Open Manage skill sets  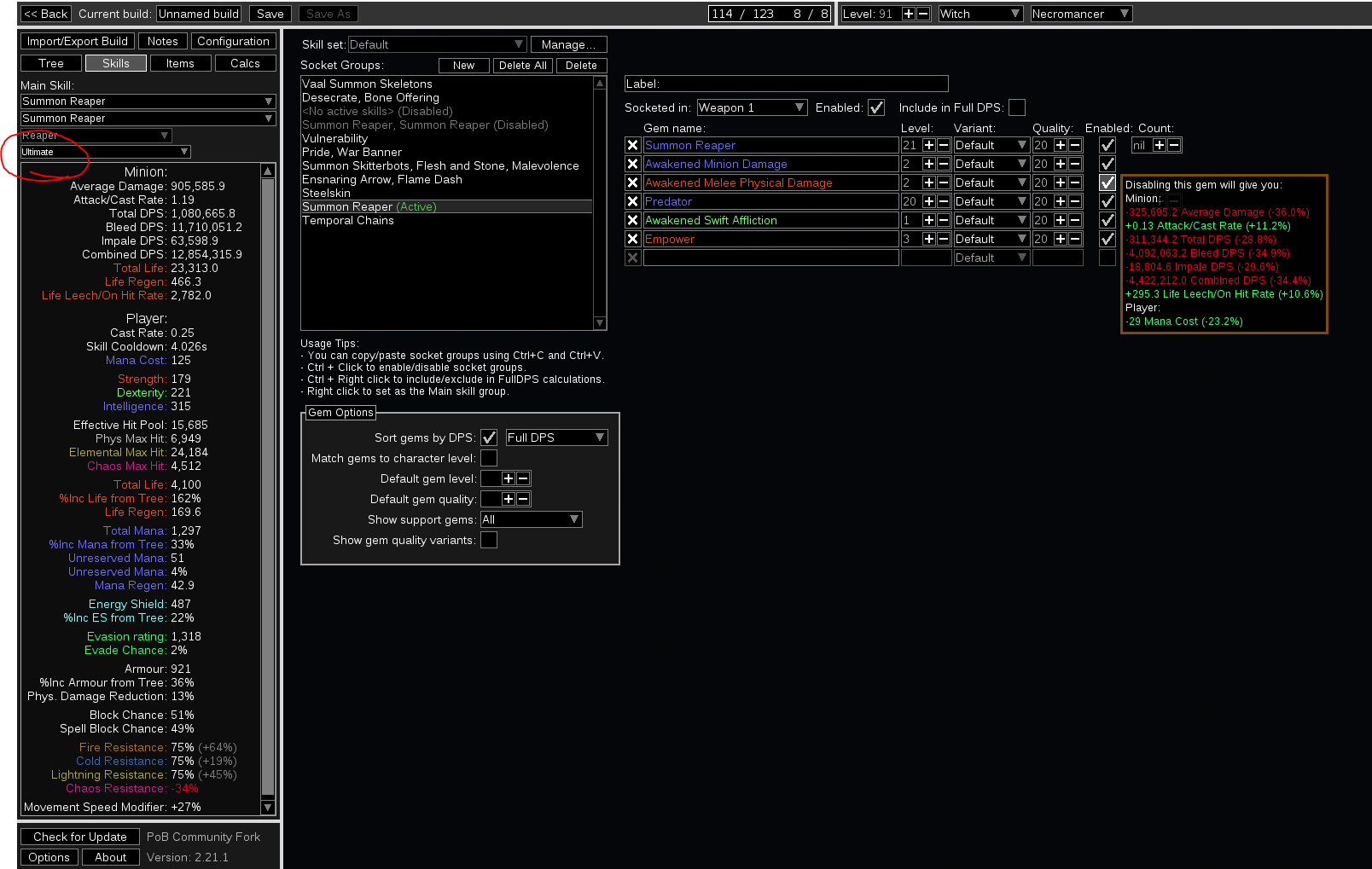tap(568, 44)
